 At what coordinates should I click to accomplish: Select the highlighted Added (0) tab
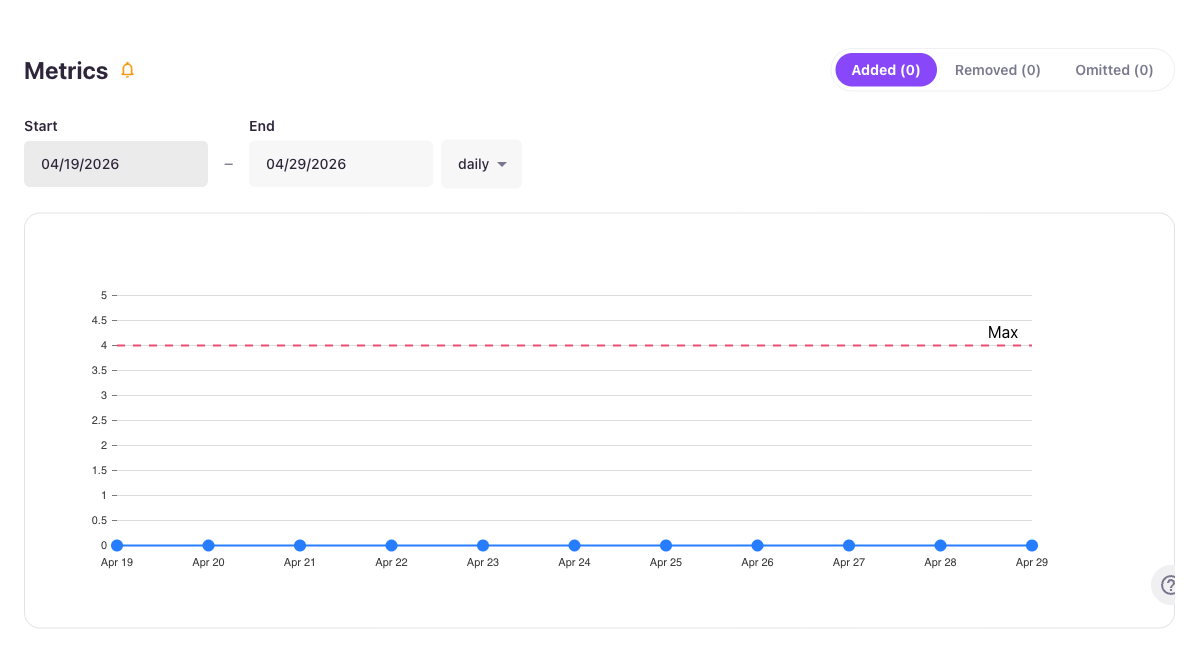click(x=886, y=69)
